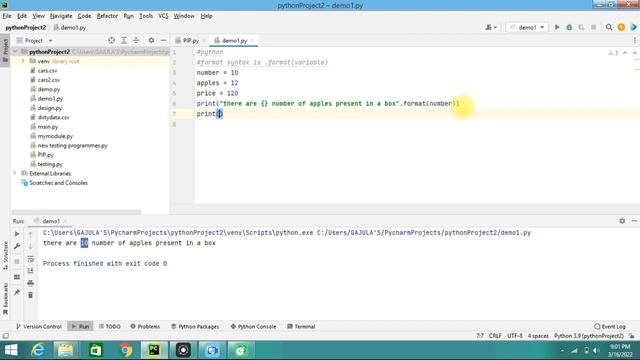This screenshot has width=640, height=360.
Task: Start debugging with the bug icon
Action: click(569, 27)
